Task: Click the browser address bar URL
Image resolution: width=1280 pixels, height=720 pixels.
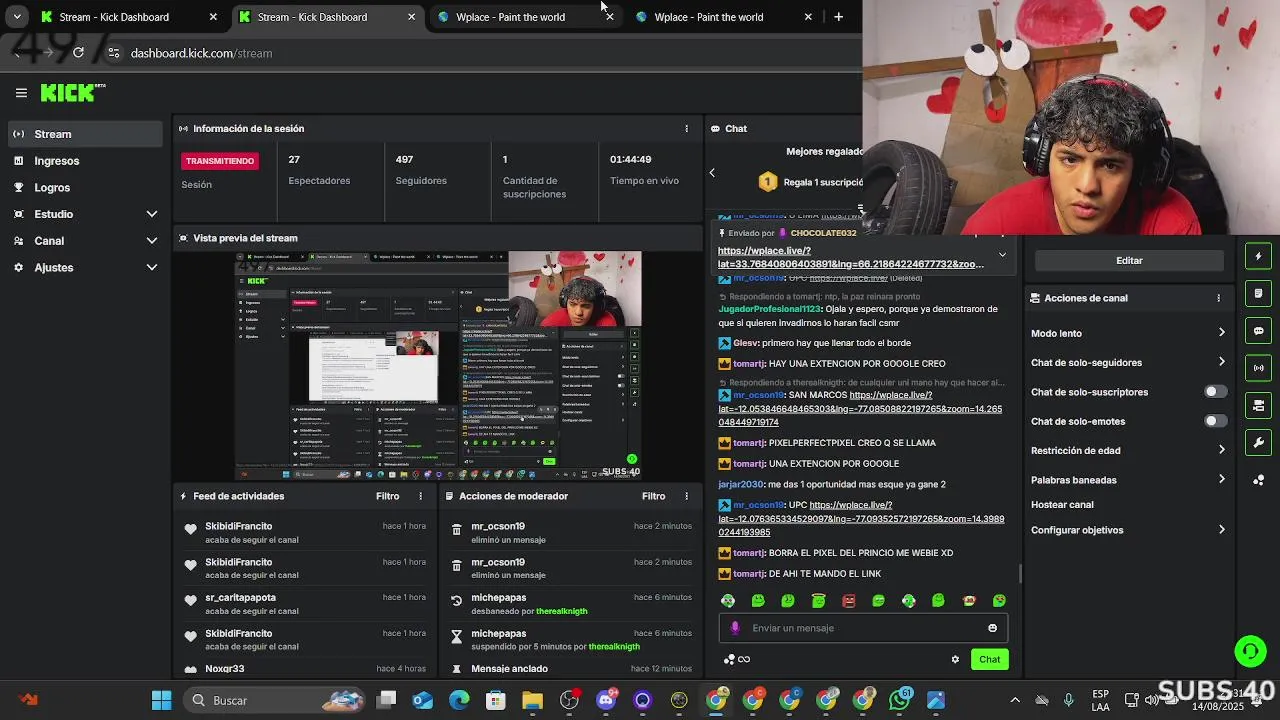Action: pyautogui.click(x=201, y=53)
